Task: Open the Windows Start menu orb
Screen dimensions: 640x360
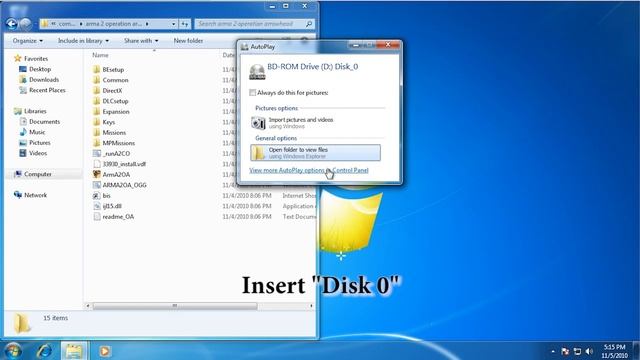Action: coord(13,351)
